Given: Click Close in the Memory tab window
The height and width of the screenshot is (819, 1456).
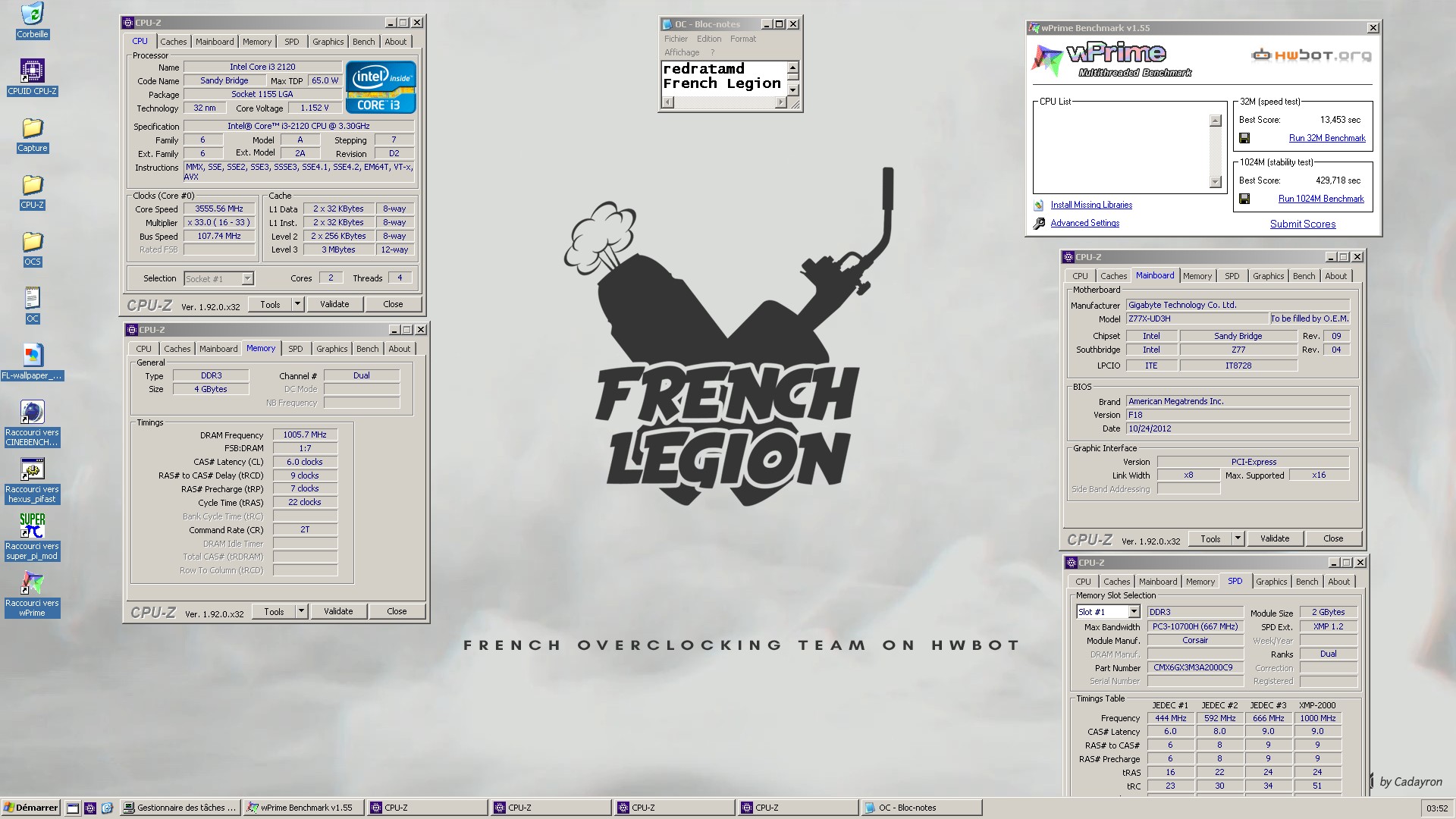Looking at the screenshot, I should click(x=397, y=611).
